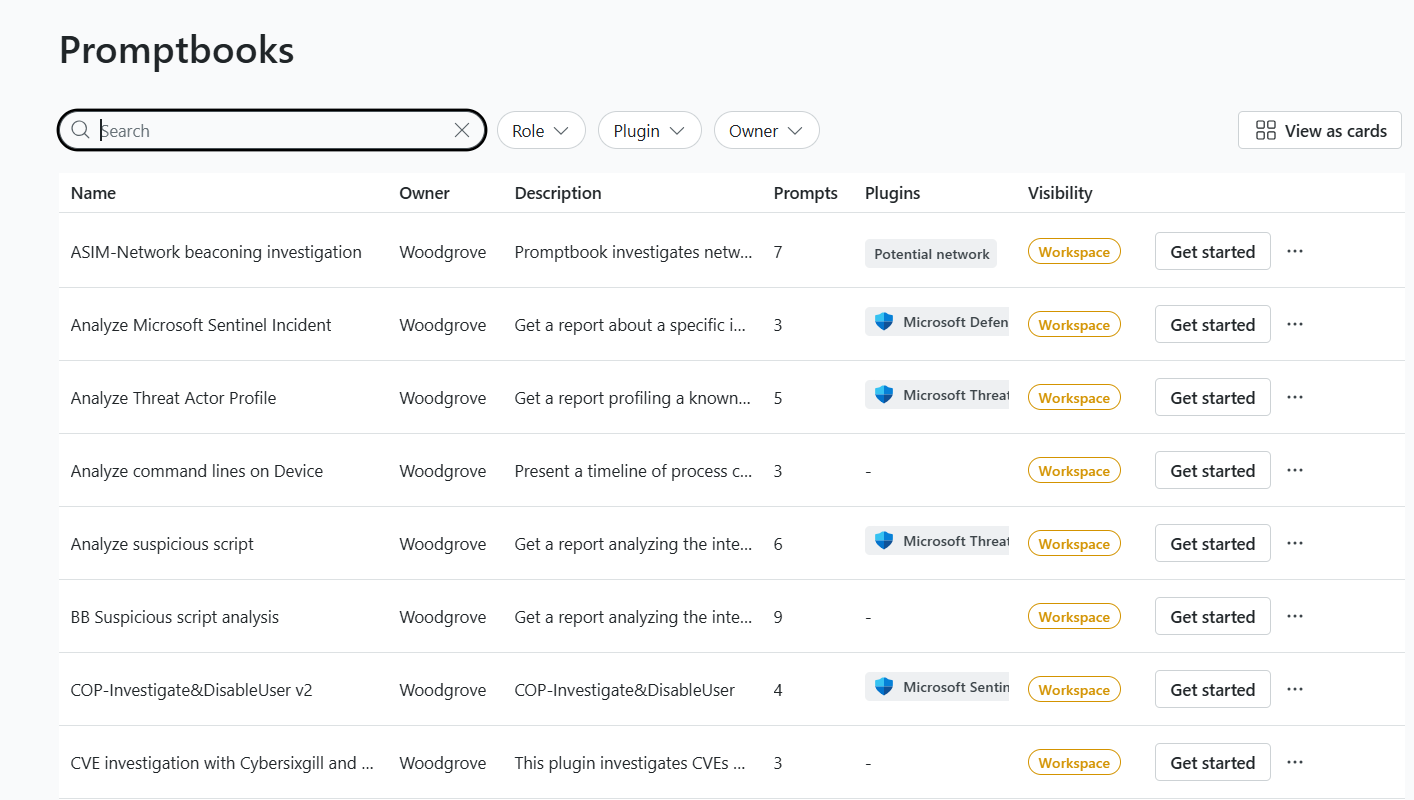The width and height of the screenshot is (1414, 800).
Task: Expand the Plugin filter dropdown
Action: [649, 130]
